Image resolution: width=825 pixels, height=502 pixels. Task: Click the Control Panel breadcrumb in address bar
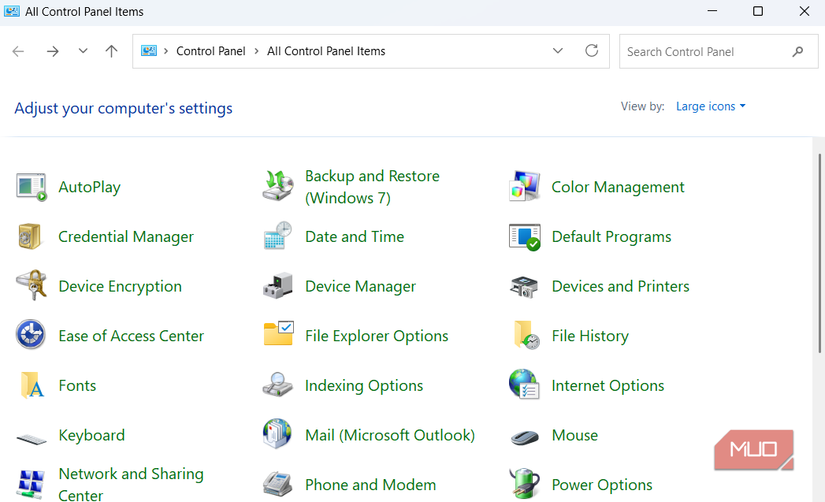(211, 51)
